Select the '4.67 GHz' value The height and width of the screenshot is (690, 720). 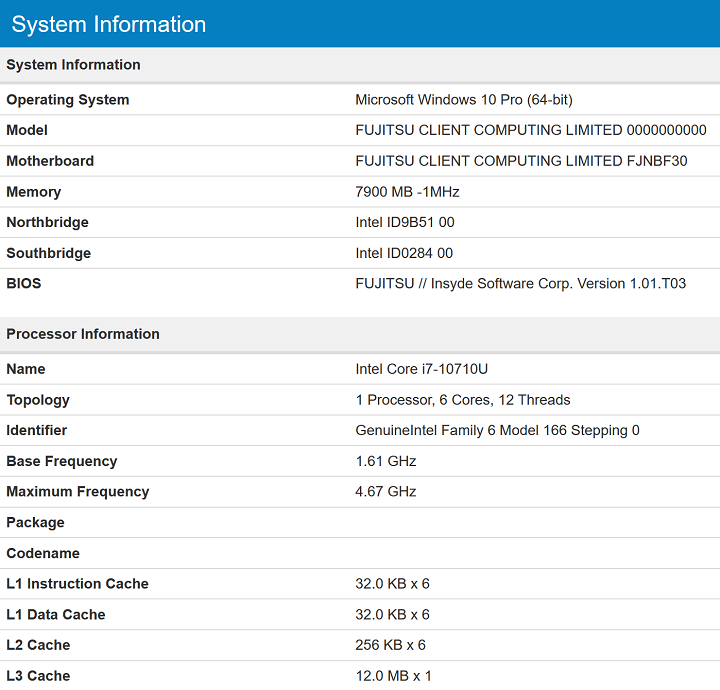tap(386, 492)
